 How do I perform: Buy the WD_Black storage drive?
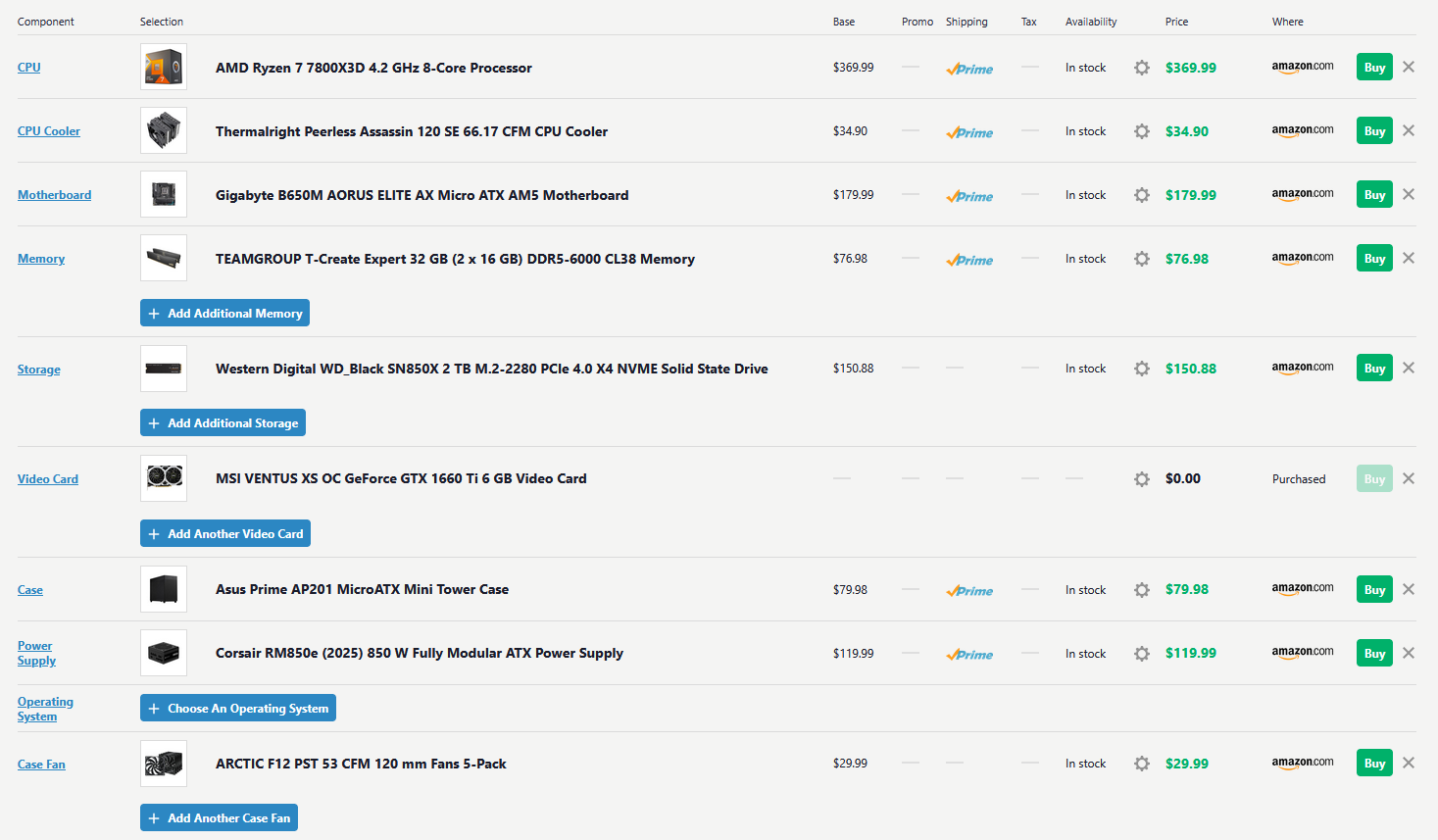pos(1374,369)
